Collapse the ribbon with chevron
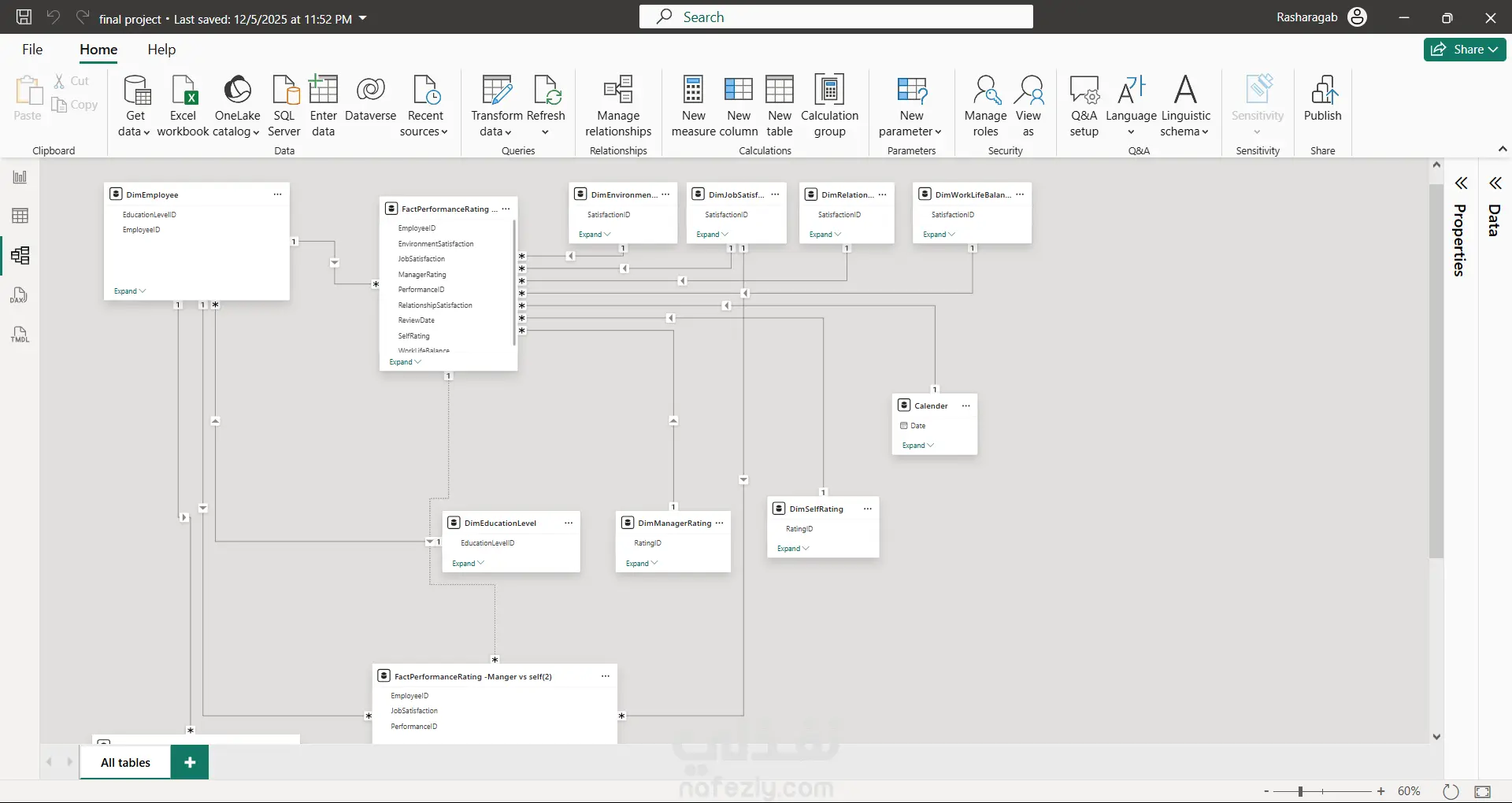 (1502, 149)
